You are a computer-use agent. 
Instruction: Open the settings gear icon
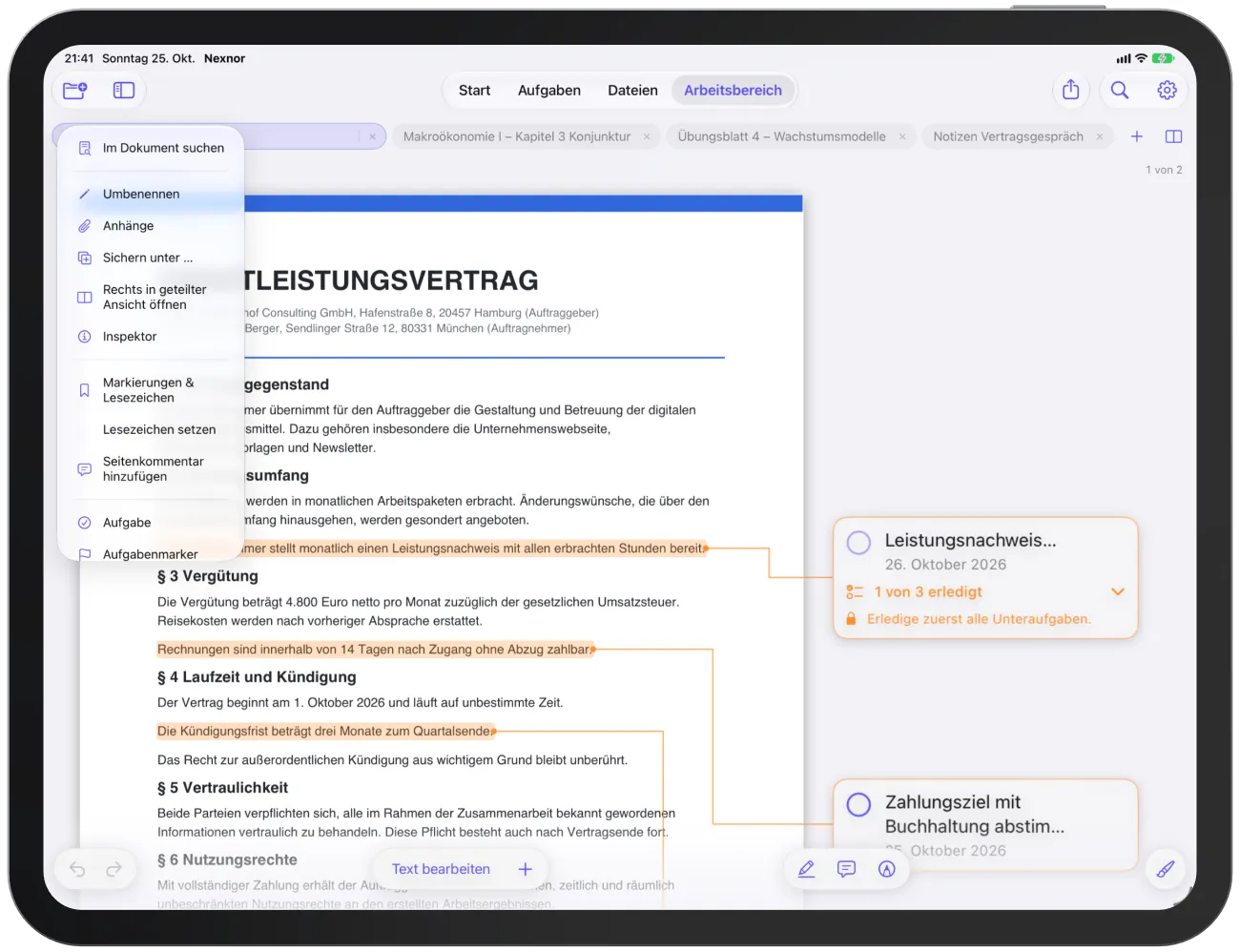1167,90
